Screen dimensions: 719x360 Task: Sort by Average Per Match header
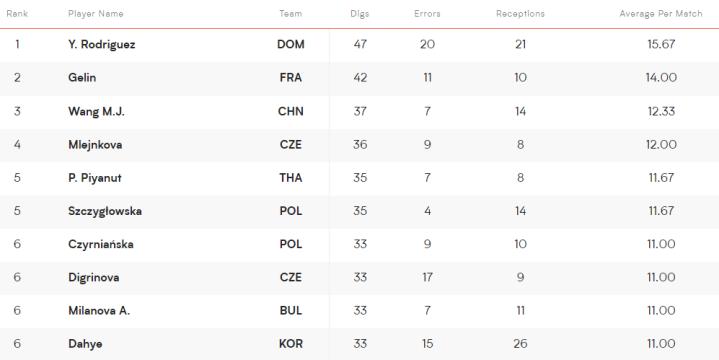[661, 14]
